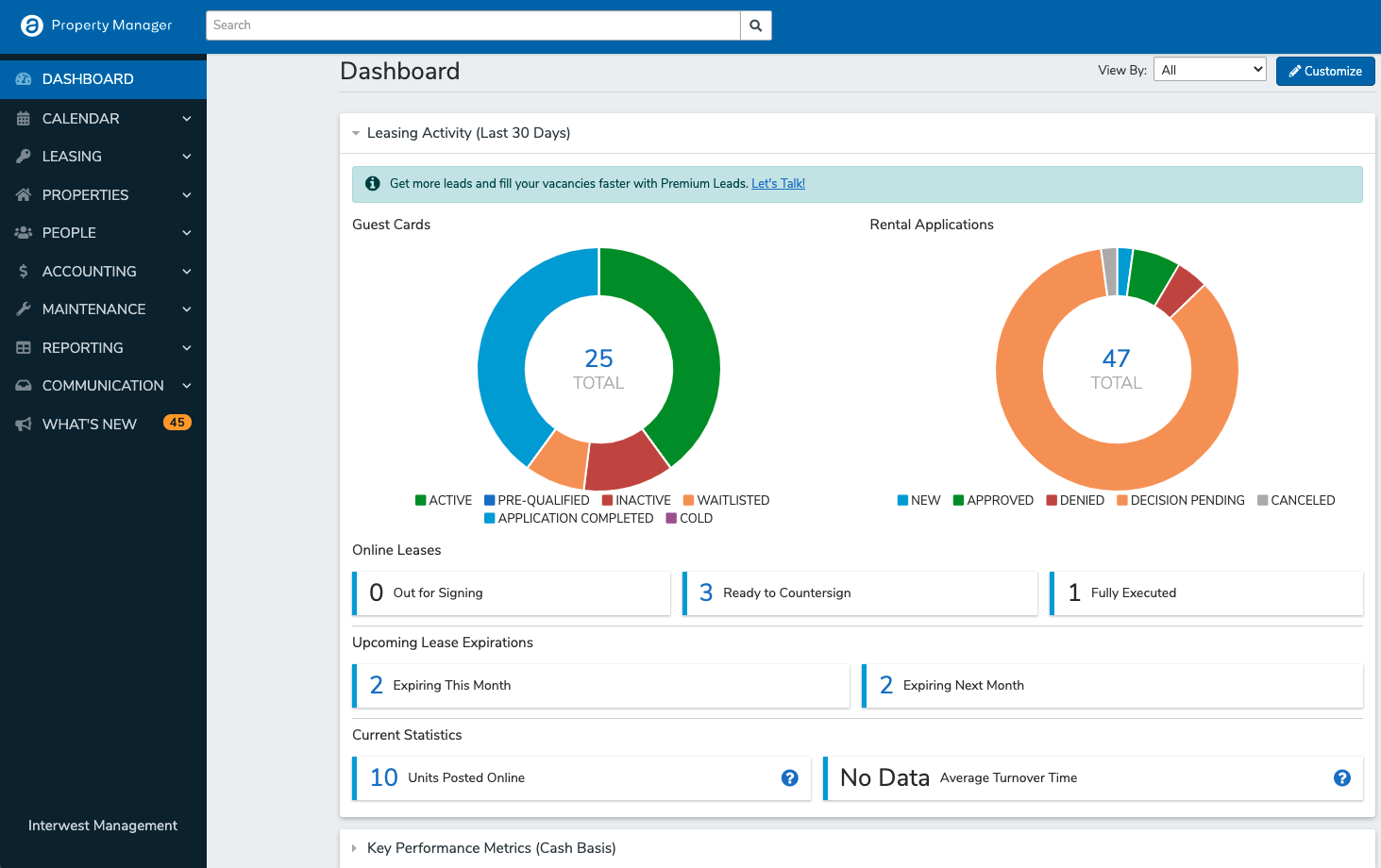1381x868 pixels.
Task: Click into the Search field
Action: (x=472, y=25)
